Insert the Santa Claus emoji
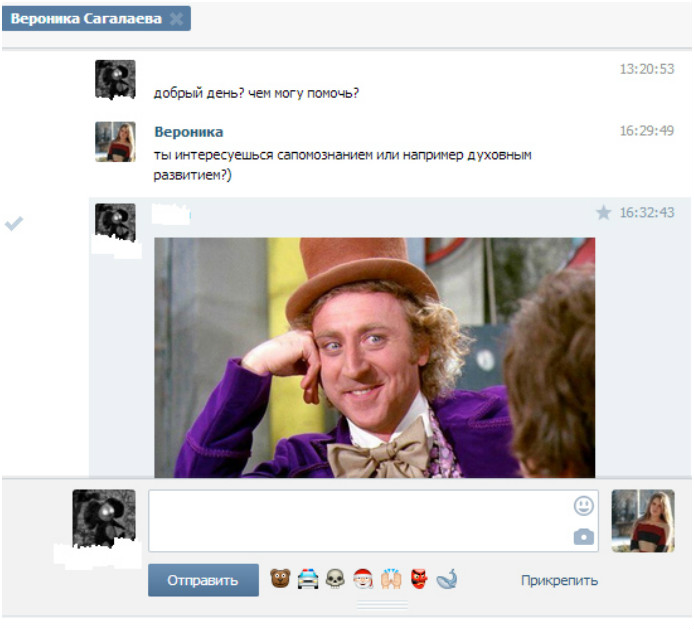Screen dimensions: 694x630 point(363,579)
